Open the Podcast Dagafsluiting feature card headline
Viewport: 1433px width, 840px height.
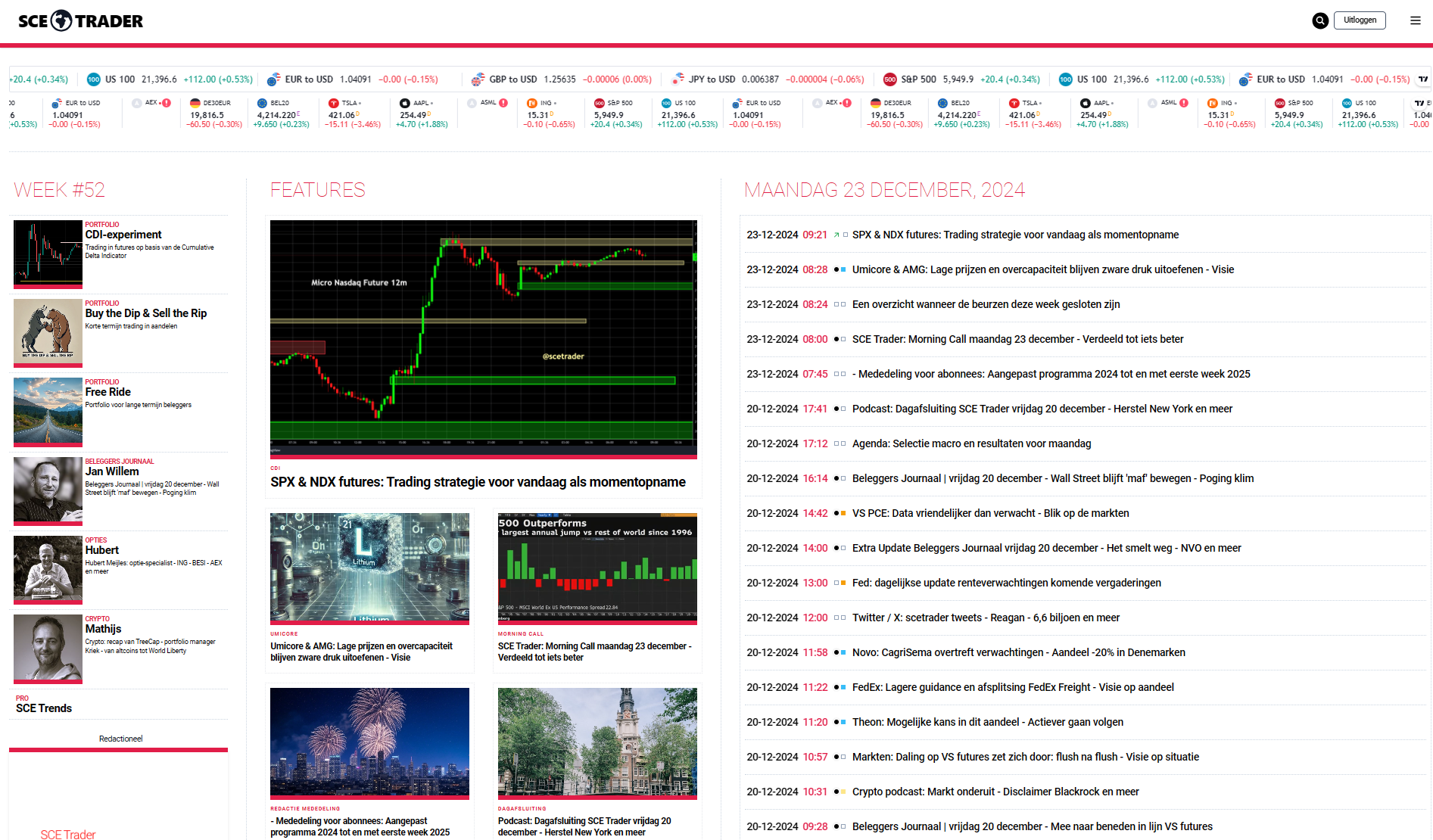coord(584,827)
